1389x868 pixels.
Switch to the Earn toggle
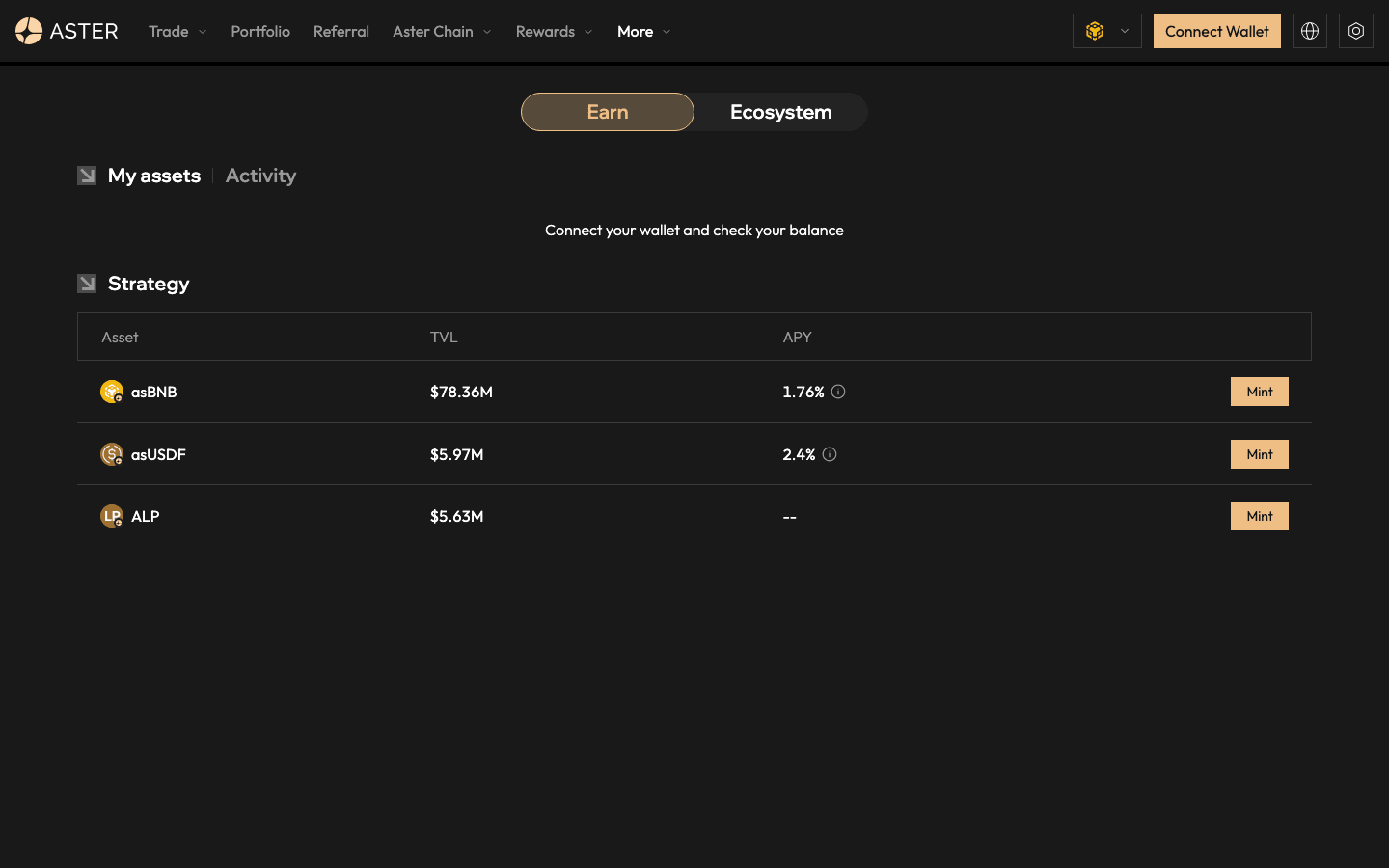(x=608, y=112)
